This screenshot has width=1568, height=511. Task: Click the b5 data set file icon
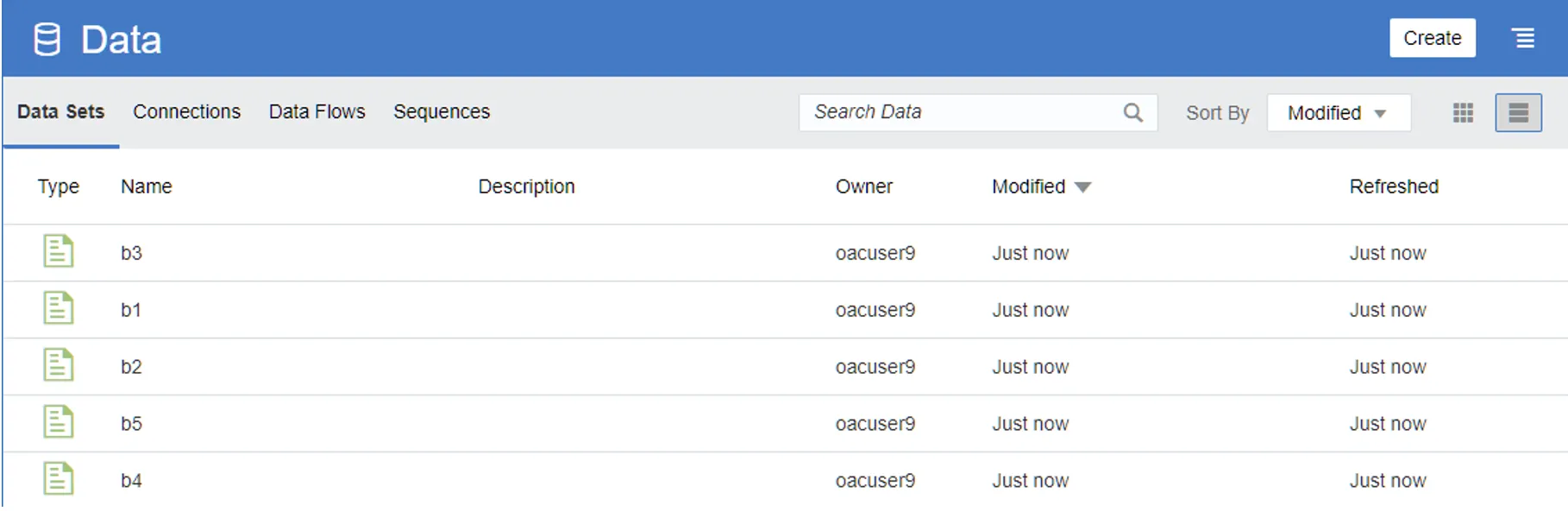click(x=58, y=422)
